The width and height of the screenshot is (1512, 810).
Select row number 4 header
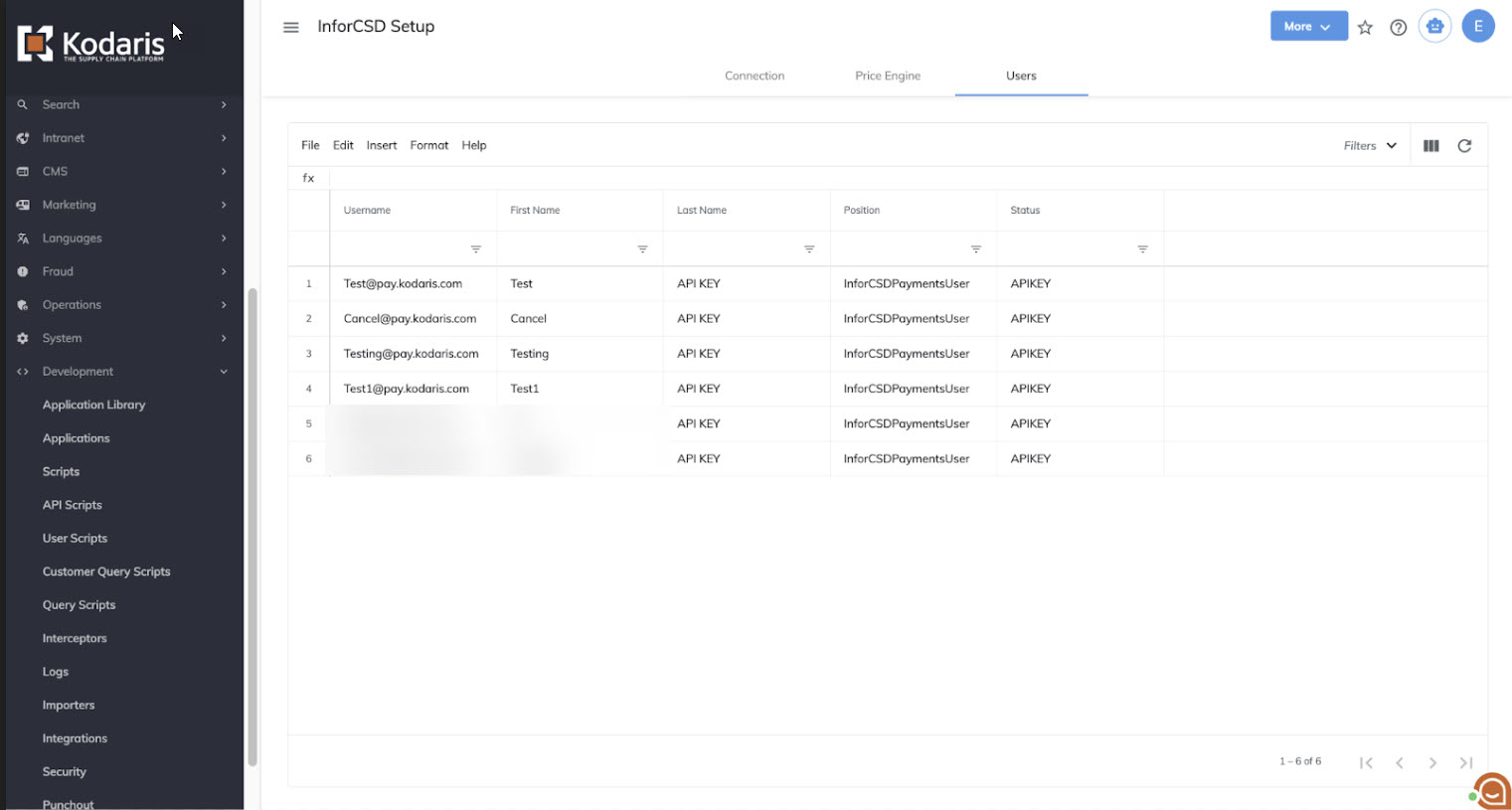click(x=309, y=389)
